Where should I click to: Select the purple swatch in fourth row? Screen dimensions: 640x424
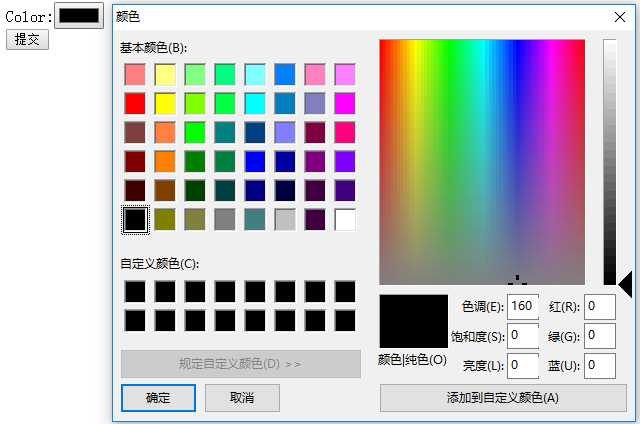pos(315,162)
